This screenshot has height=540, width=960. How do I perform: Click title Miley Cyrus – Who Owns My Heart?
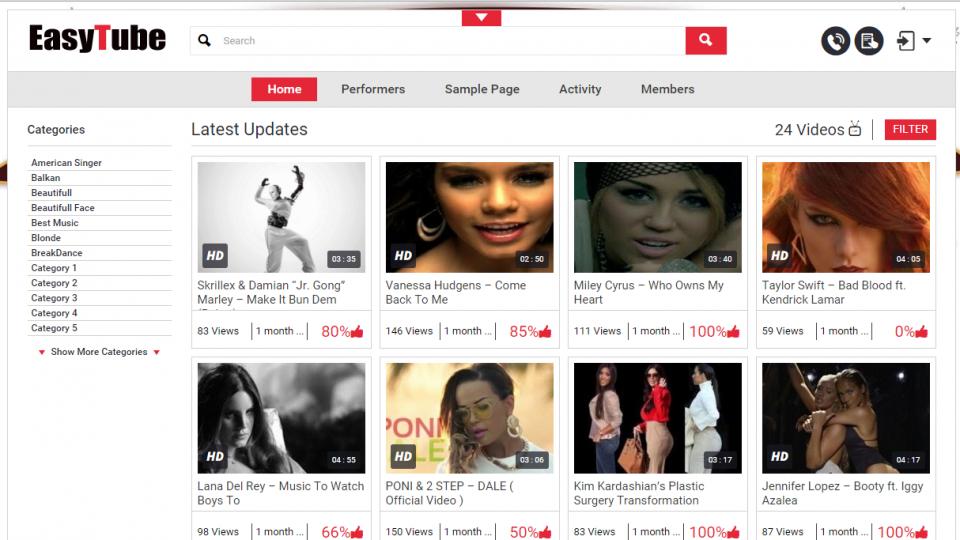pyautogui.click(x=648, y=292)
